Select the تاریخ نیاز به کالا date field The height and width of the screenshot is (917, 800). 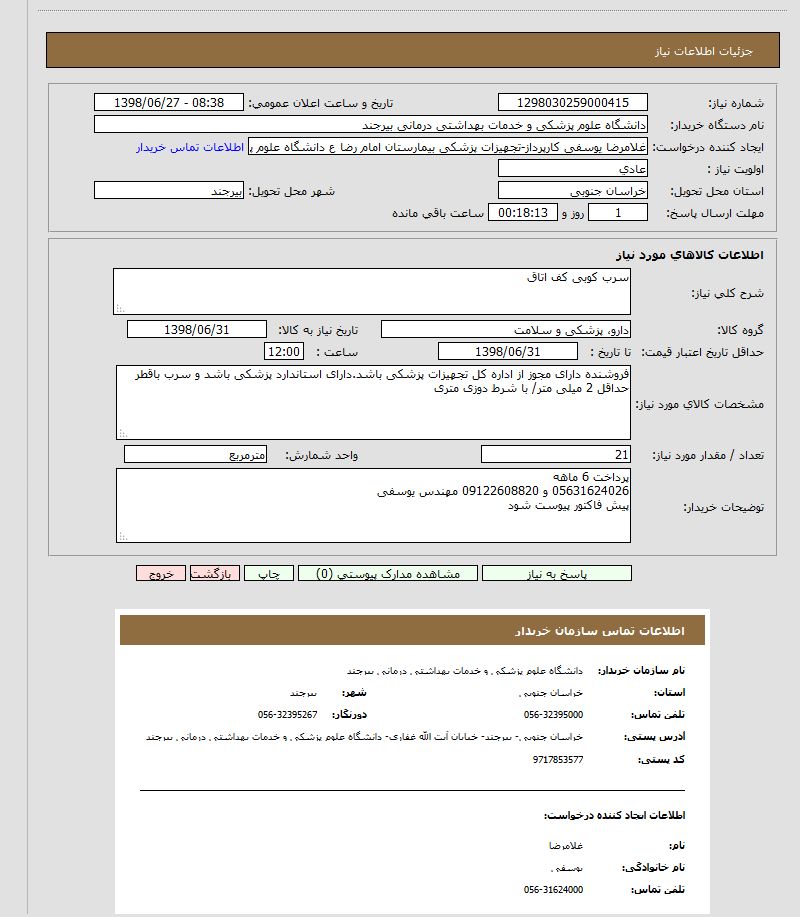pyautogui.click(x=197, y=330)
